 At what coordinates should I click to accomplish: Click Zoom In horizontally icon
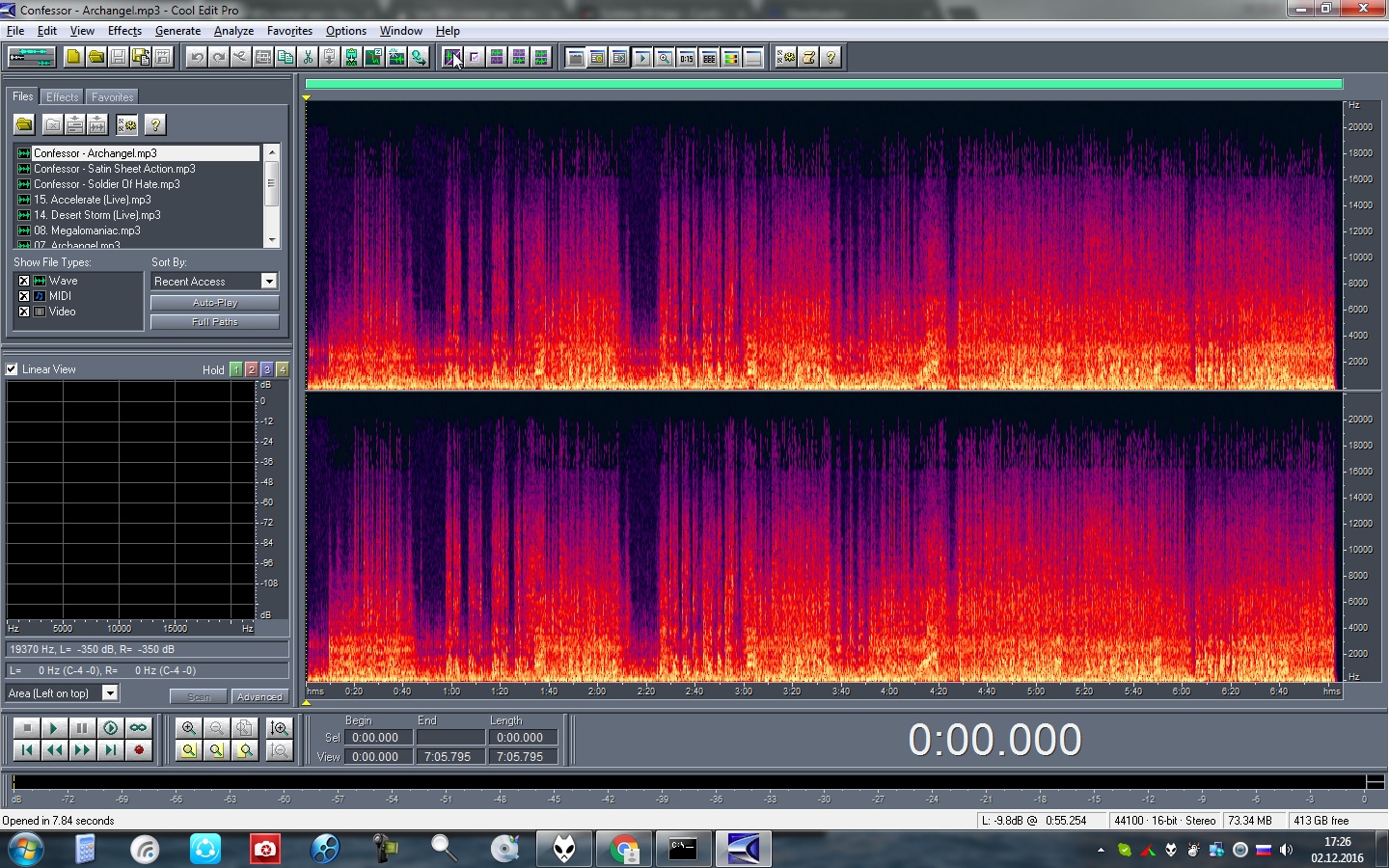point(189,728)
